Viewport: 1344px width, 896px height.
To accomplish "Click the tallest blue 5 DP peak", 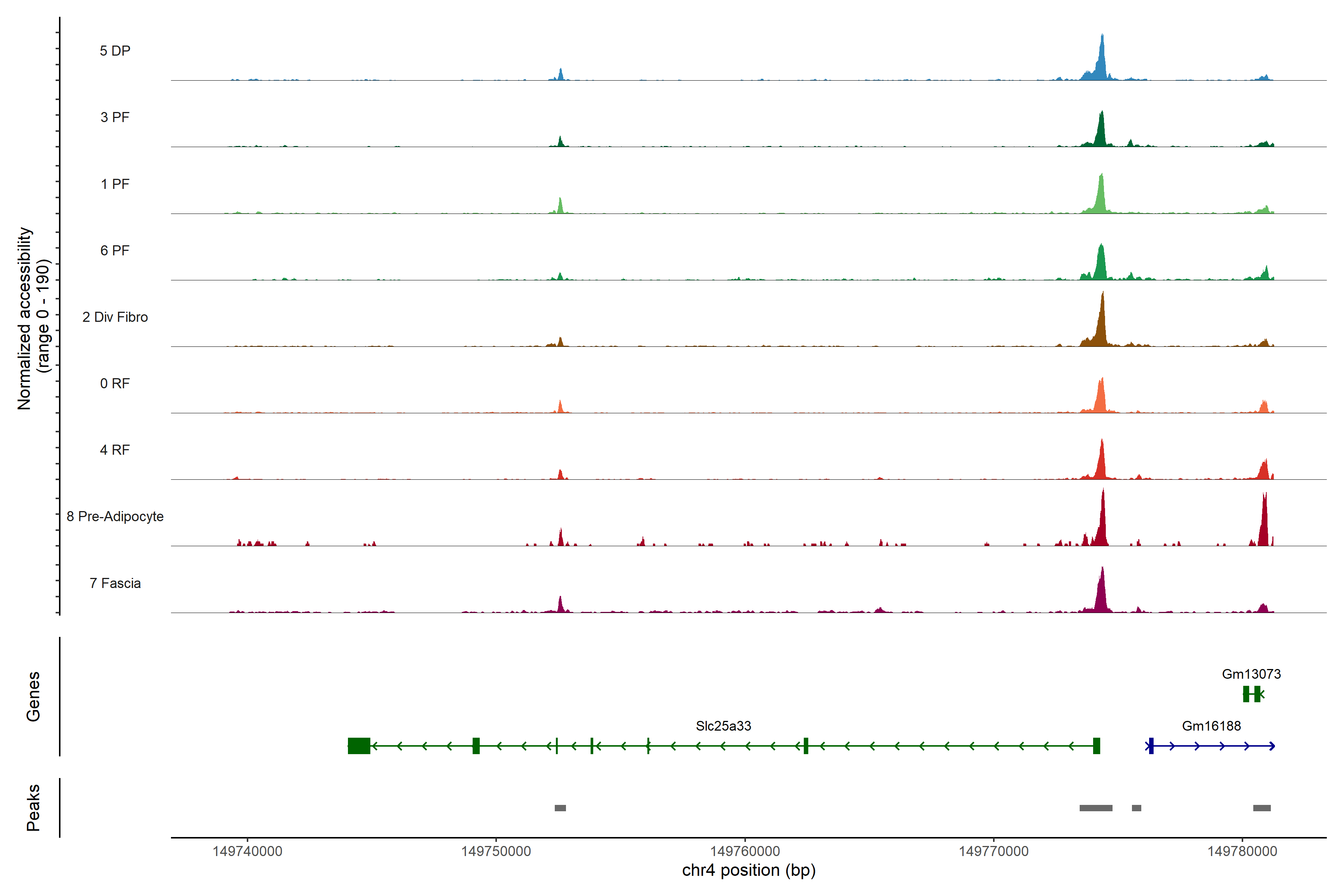I will 1102,57.
